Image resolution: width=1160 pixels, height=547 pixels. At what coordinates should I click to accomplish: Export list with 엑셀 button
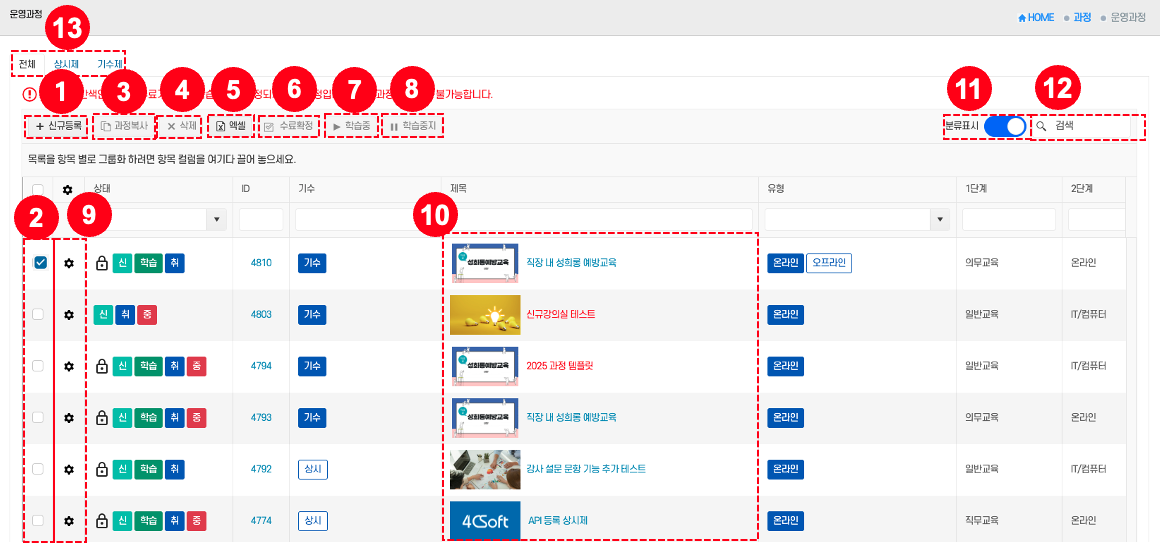231,127
